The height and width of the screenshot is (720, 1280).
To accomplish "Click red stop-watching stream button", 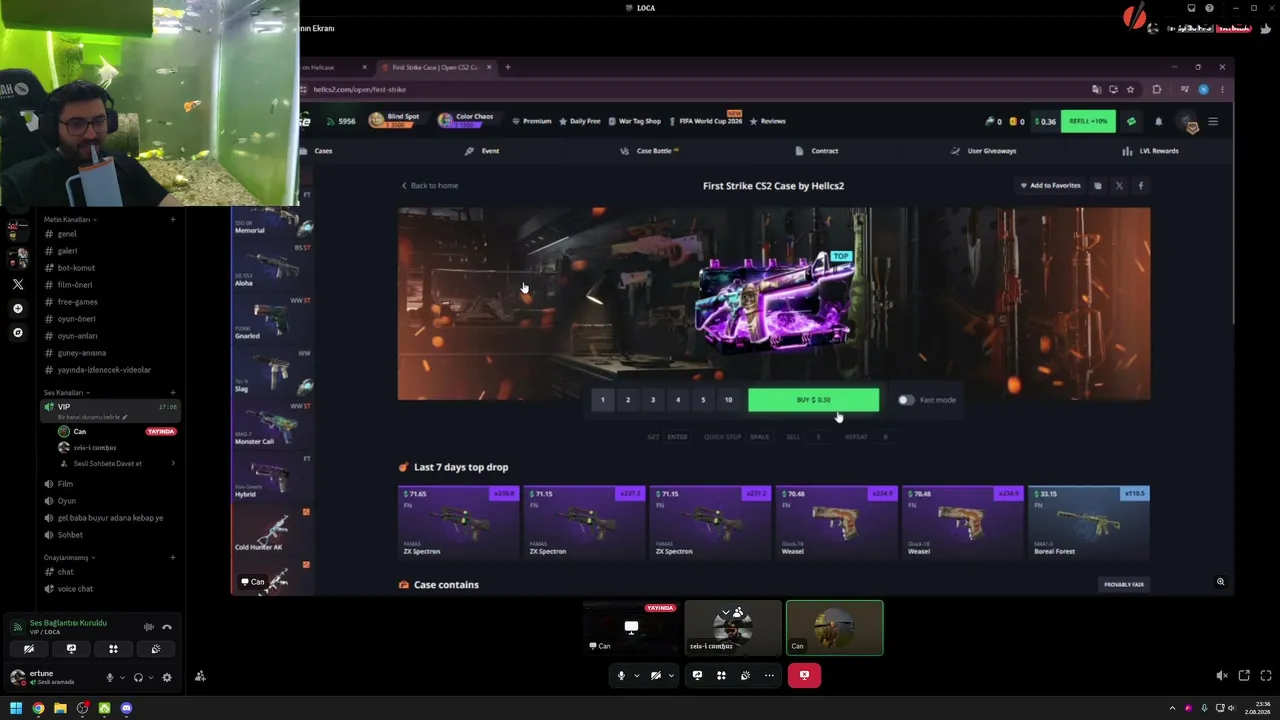I will (x=804, y=675).
